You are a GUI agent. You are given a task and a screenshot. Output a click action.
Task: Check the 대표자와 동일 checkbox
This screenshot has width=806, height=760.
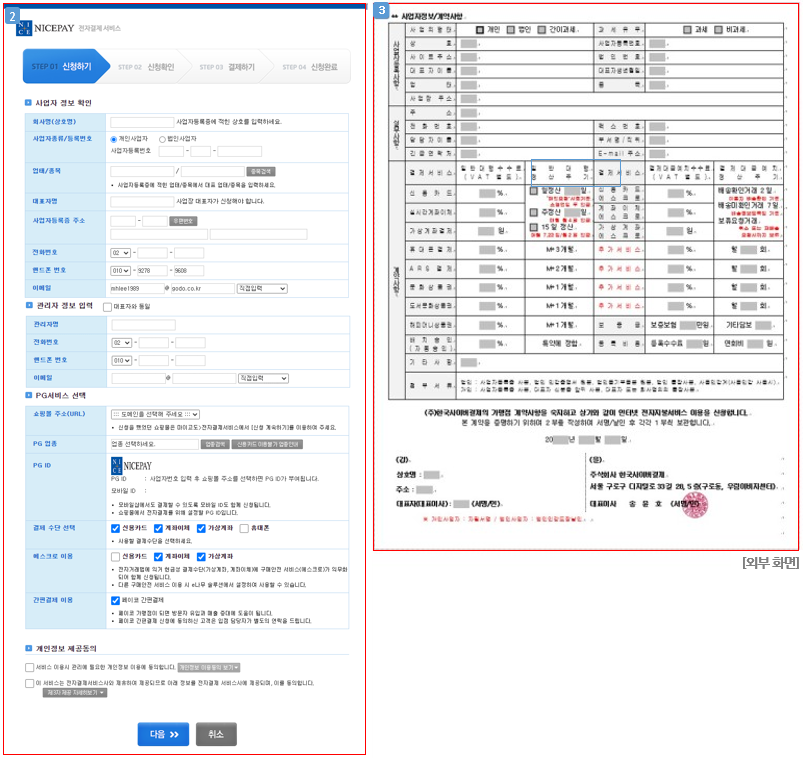coord(107,307)
